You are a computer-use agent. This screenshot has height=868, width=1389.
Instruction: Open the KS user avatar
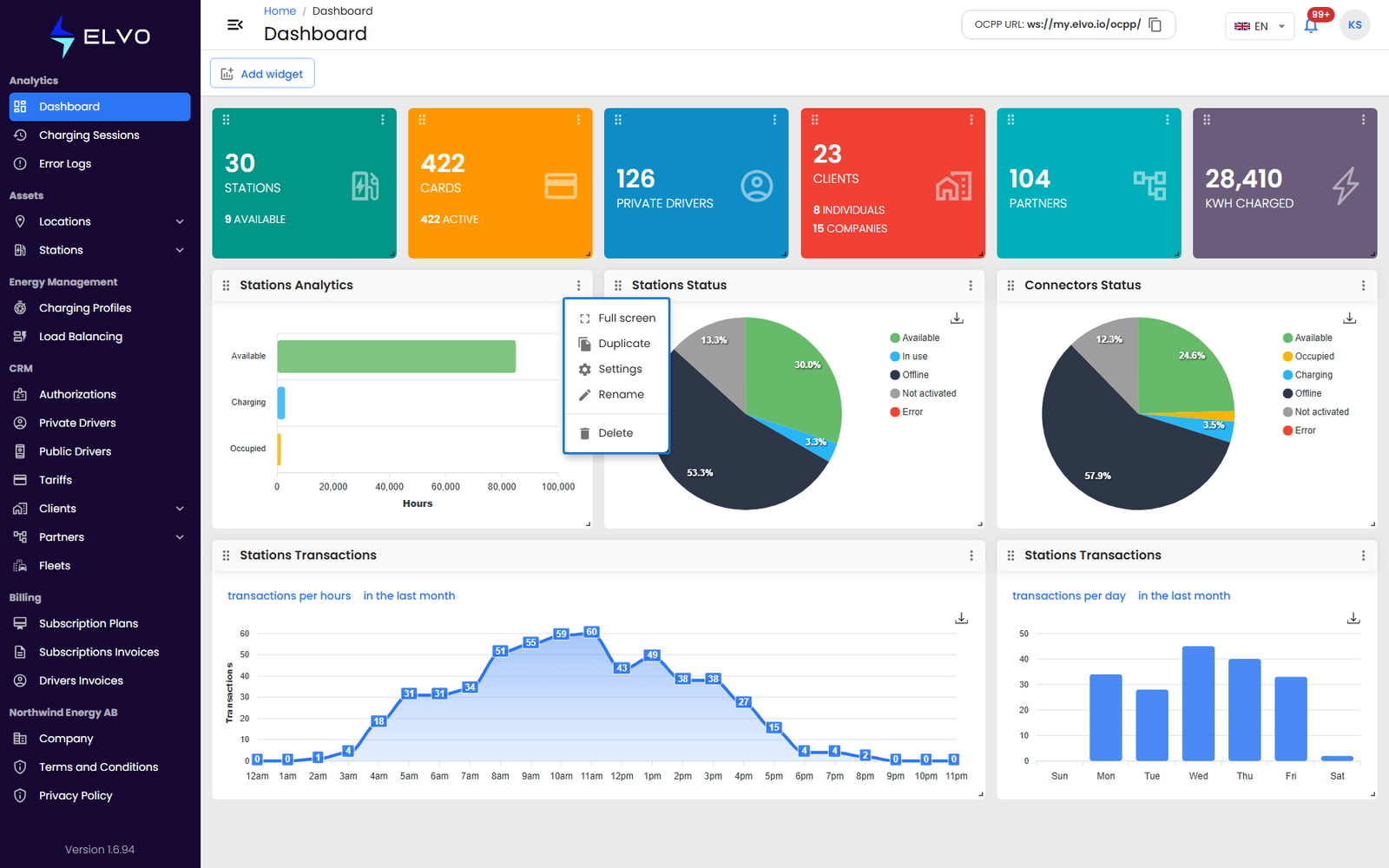point(1354,25)
